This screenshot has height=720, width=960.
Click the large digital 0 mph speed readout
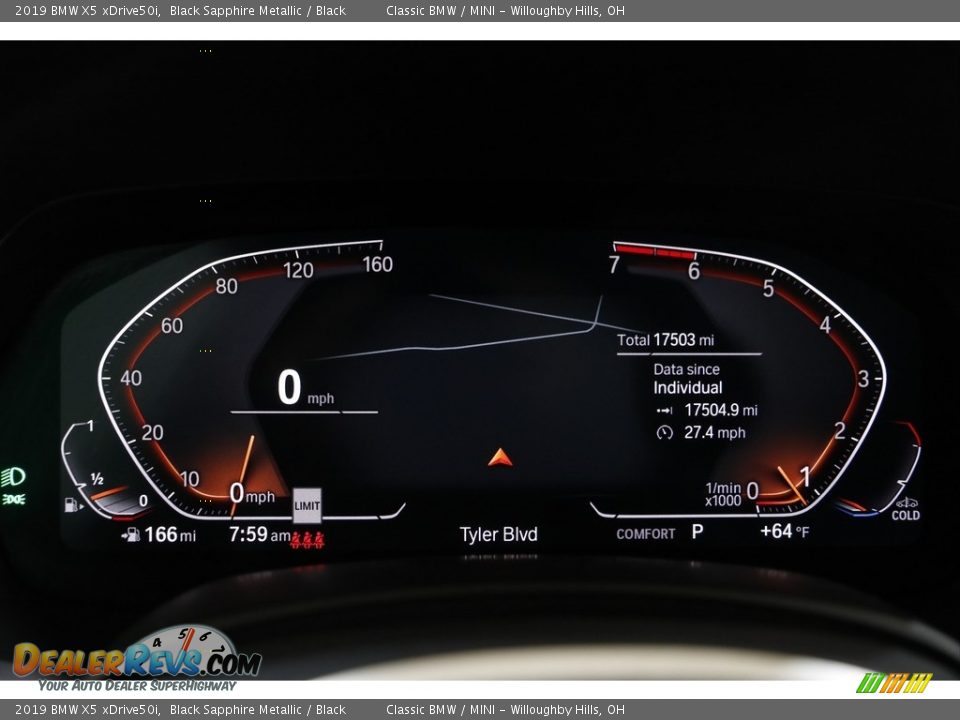pos(306,388)
